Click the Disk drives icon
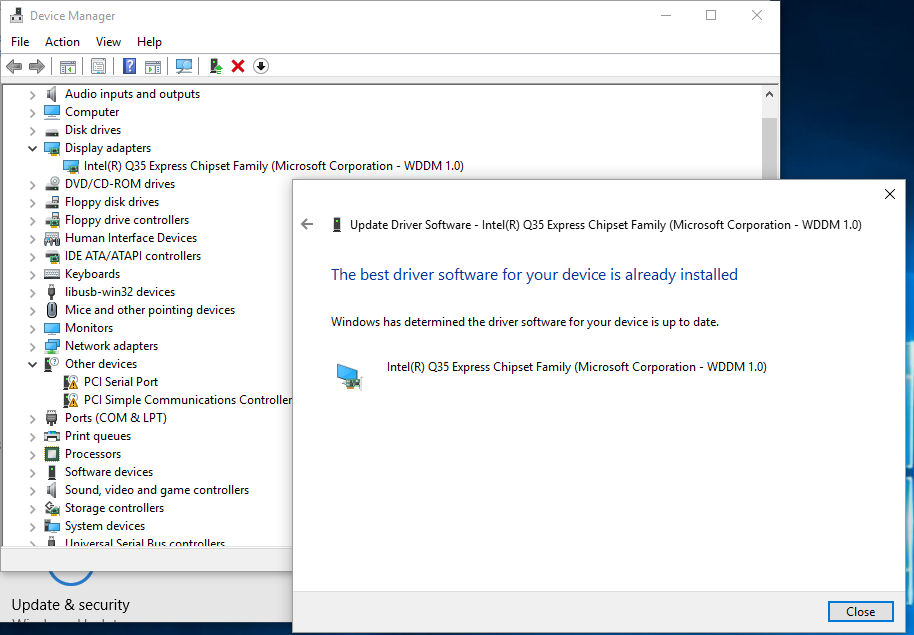Viewport: 914px width, 635px height. (52, 131)
